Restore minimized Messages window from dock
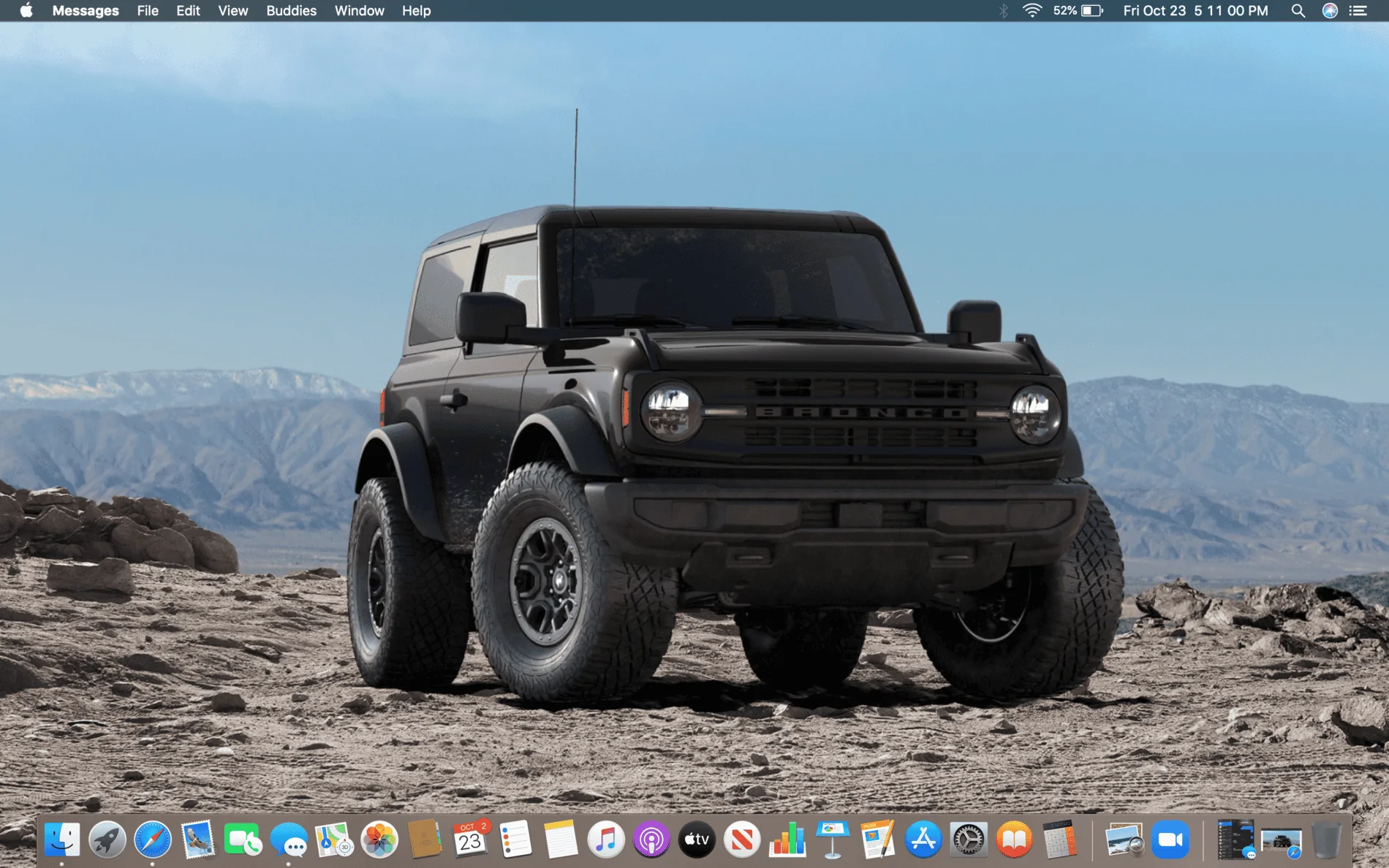The height and width of the screenshot is (868, 1389). click(x=1236, y=840)
